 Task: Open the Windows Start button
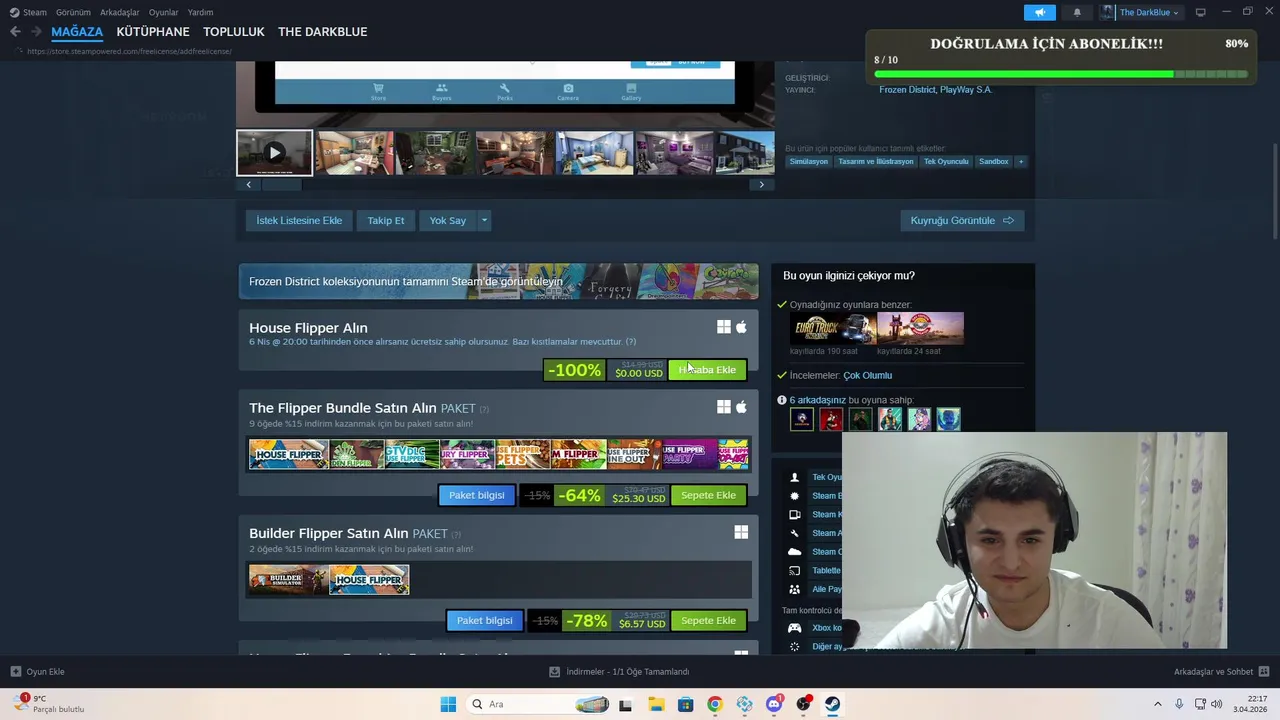click(x=448, y=704)
